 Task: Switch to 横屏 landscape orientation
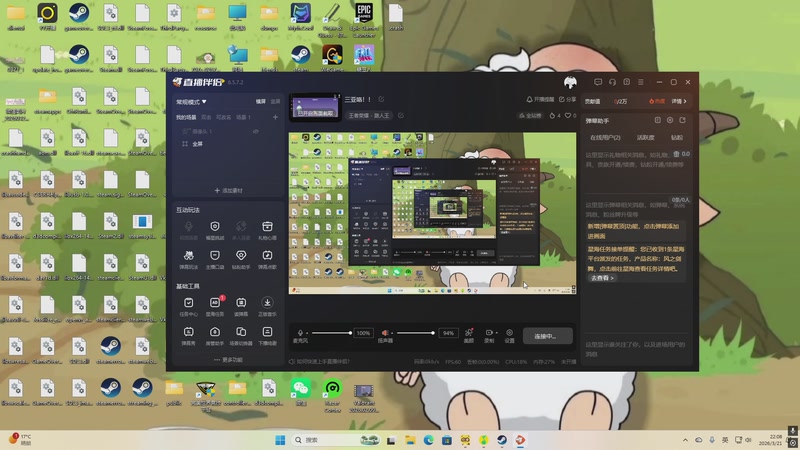tap(261, 102)
